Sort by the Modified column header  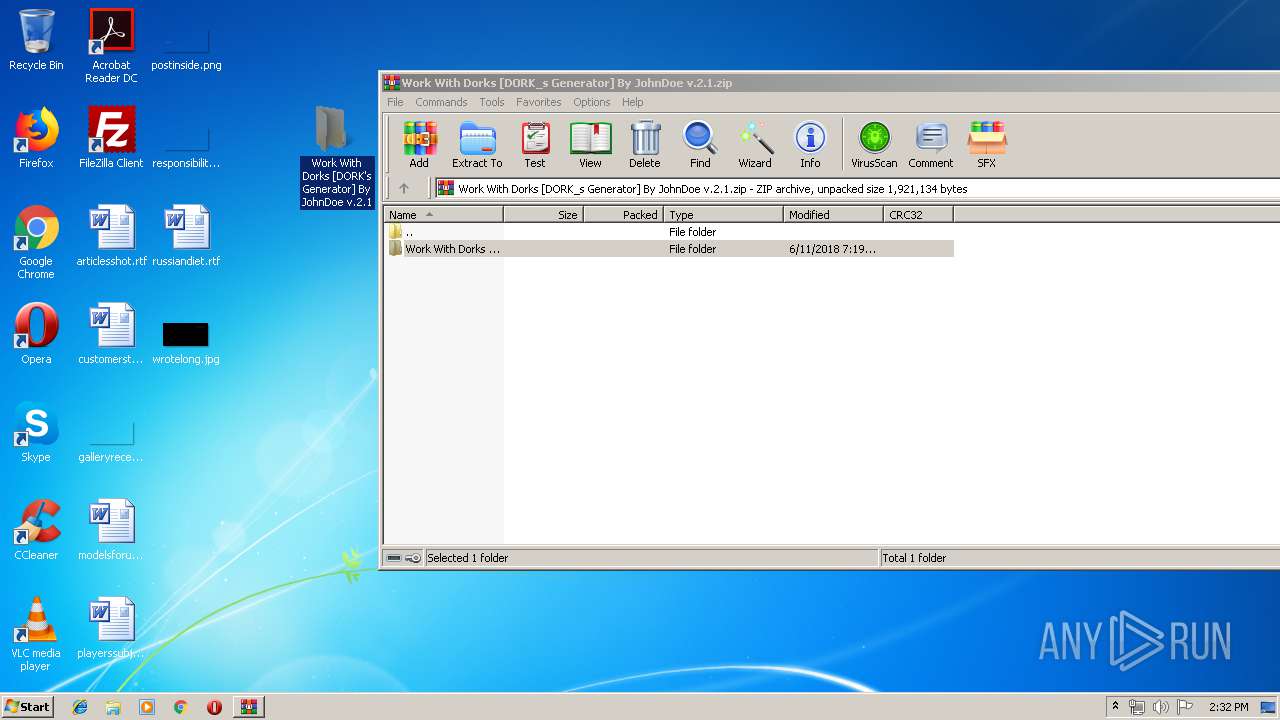[834, 215]
